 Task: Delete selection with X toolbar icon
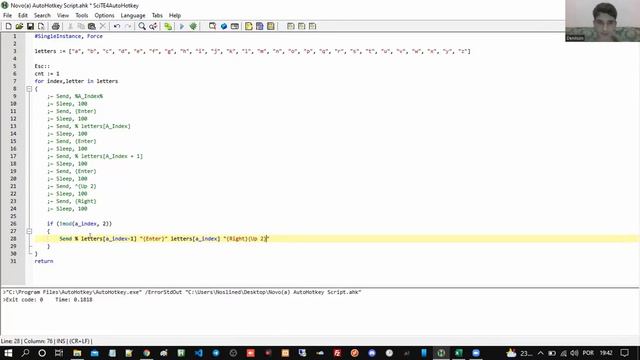click(103, 27)
